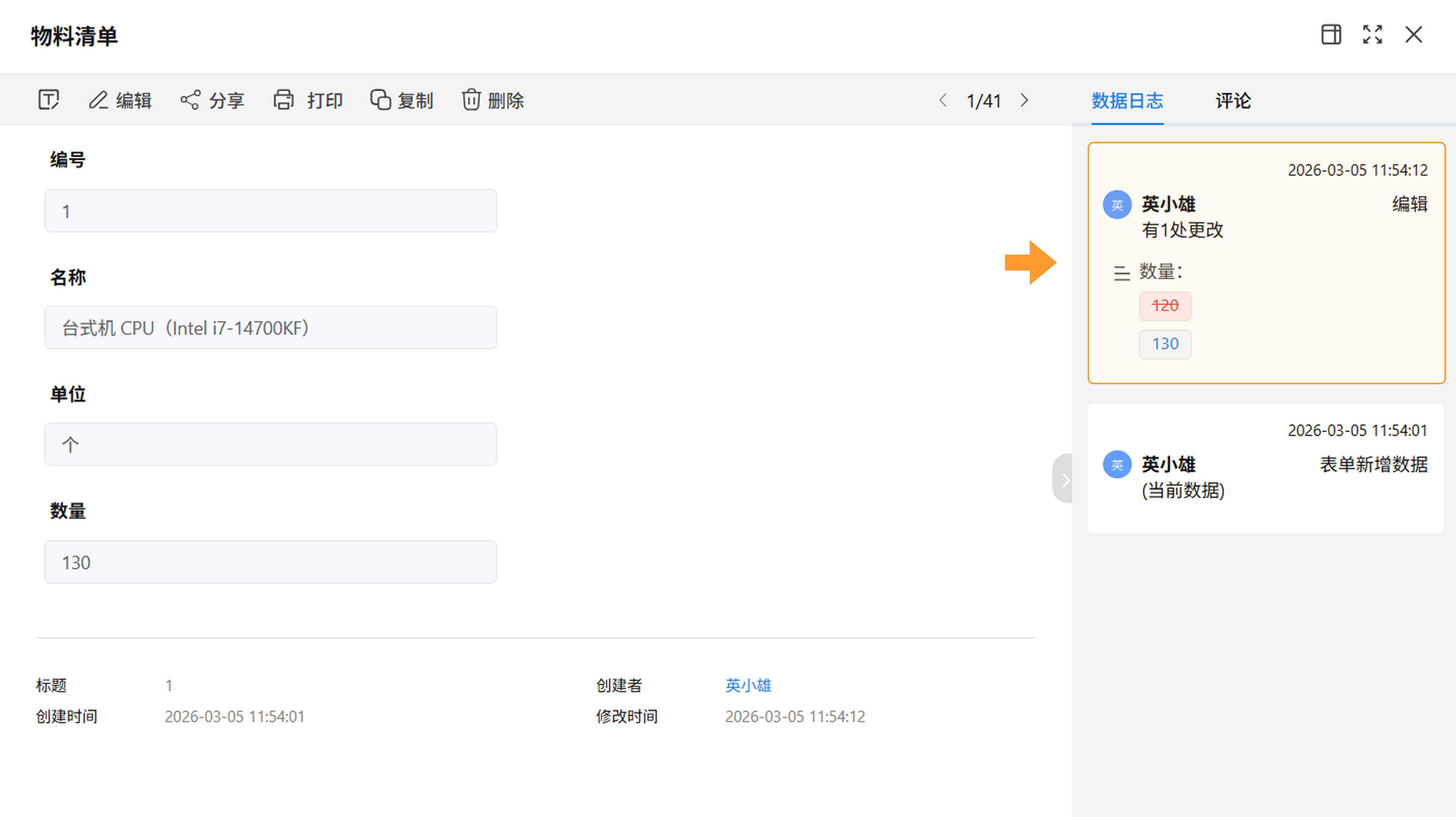This screenshot has height=817, width=1456.
Task: Go to the previous record arrow
Action: (x=943, y=100)
